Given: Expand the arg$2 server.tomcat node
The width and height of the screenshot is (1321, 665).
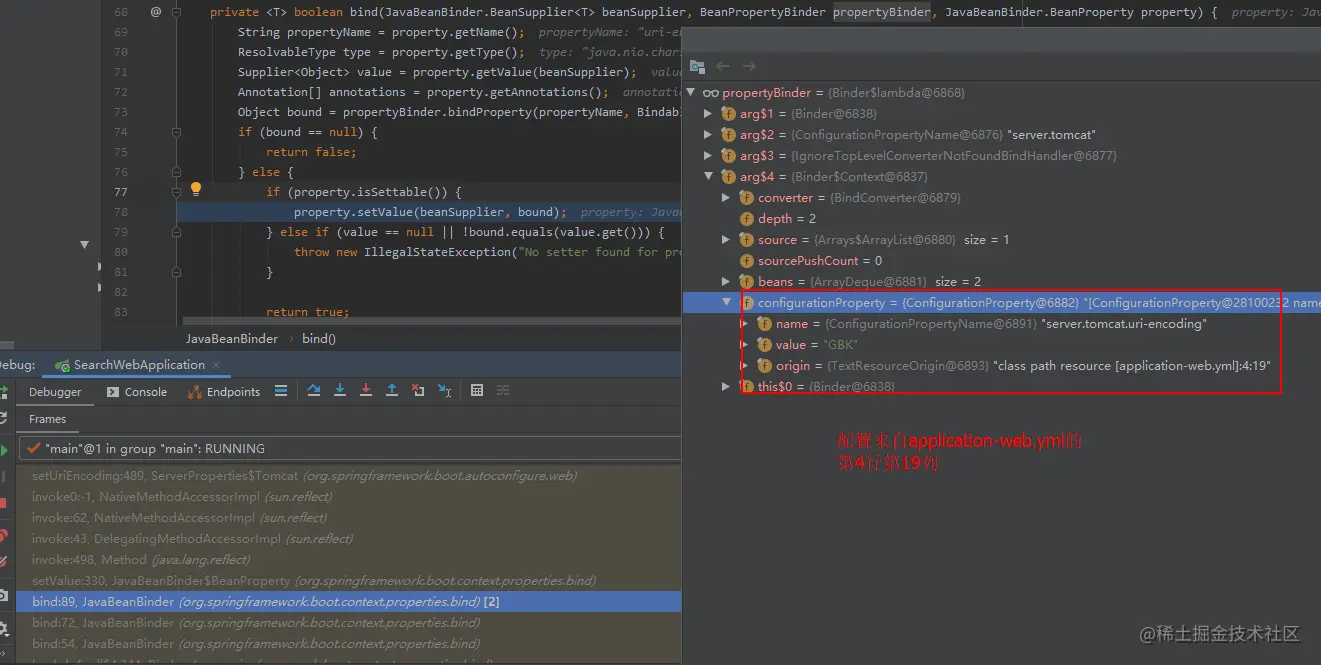Looking at the screenshot, I should click(x=708, y=135).
